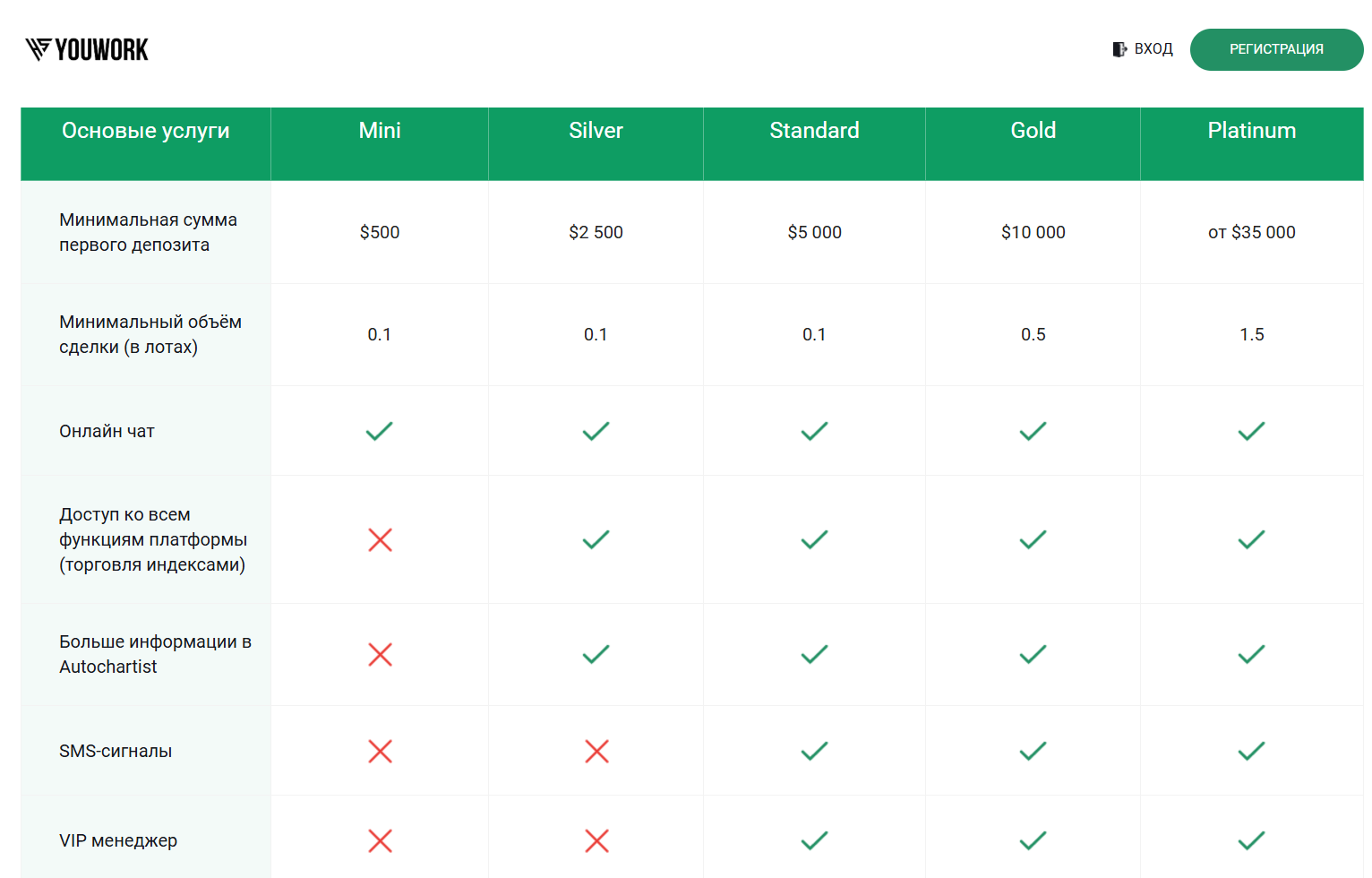The height and width of the screenshot is (878, 1372).
Task: Click the Gold checkmark for Доступ ко всем функциям
Action: pos(1033,539)
